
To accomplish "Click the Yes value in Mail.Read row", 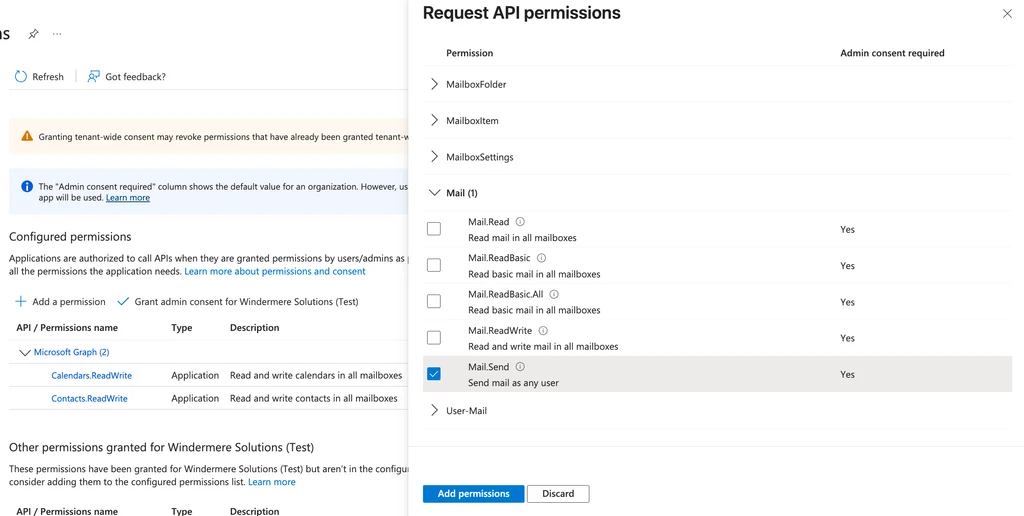I will click(848, 229).
